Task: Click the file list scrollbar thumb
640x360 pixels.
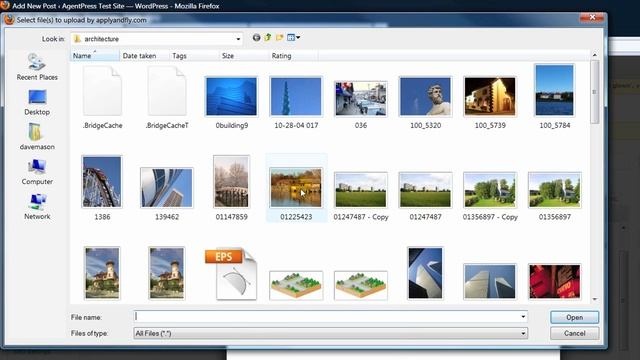Action: click(x=594, y=92)
